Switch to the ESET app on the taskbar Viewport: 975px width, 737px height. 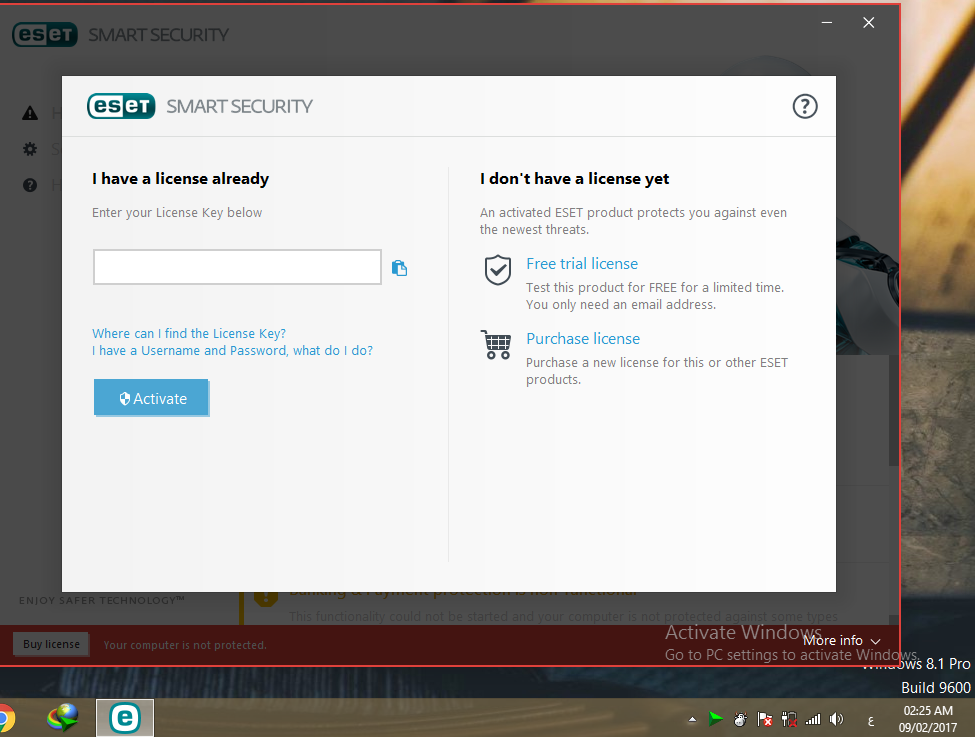coord(124,718)
